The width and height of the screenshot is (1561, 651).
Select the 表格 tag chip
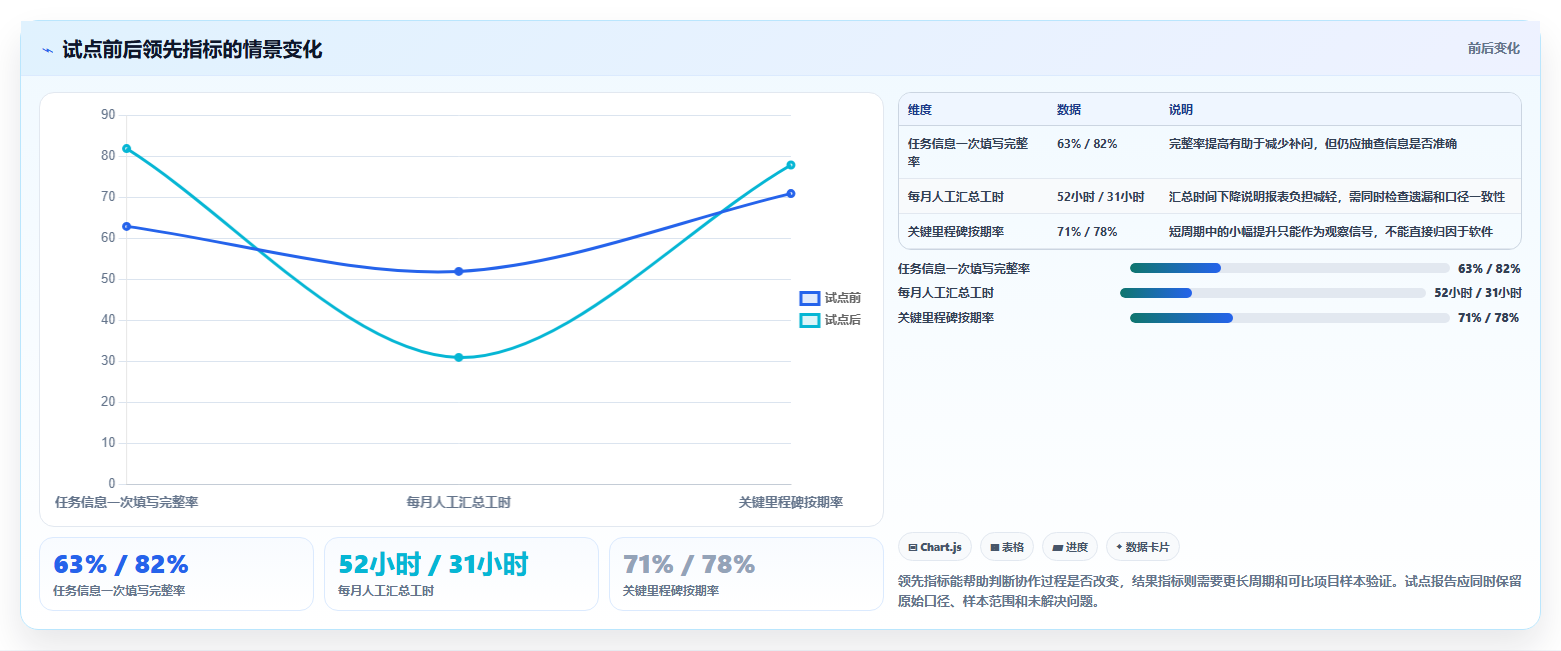coord(1007,547)
